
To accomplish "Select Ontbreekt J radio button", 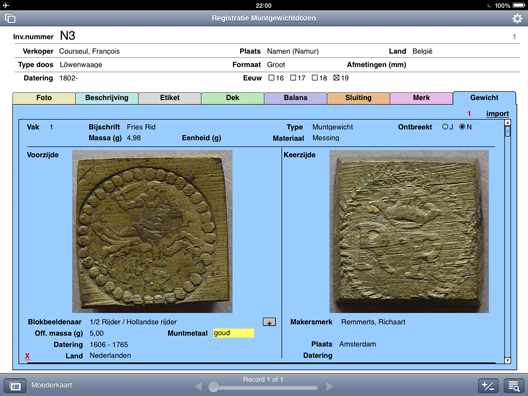I will pyautogui.click(x=445, y=127).
